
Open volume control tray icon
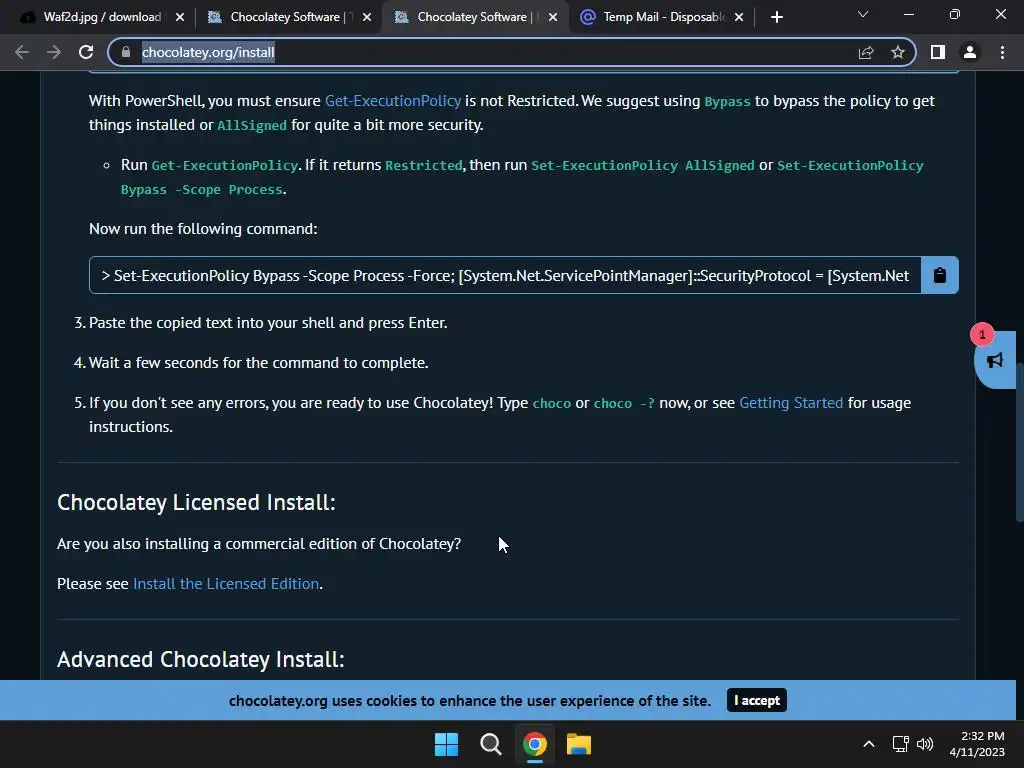click(925, 744)
